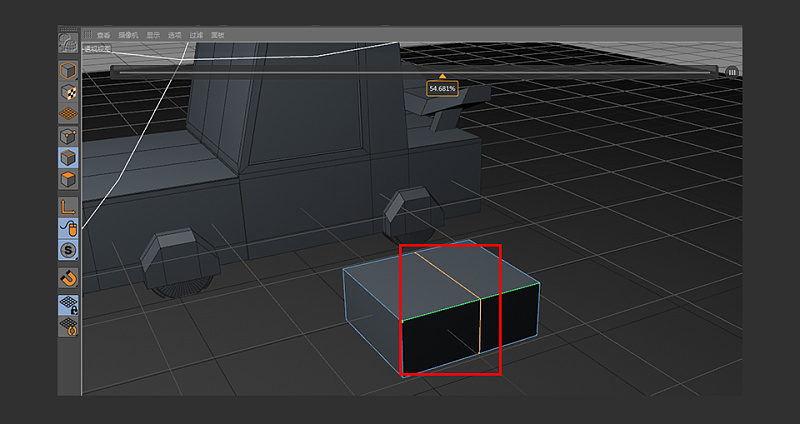Switch to Model mode cube icon
This screenshot has height=424, width=800.
(68, 70)
